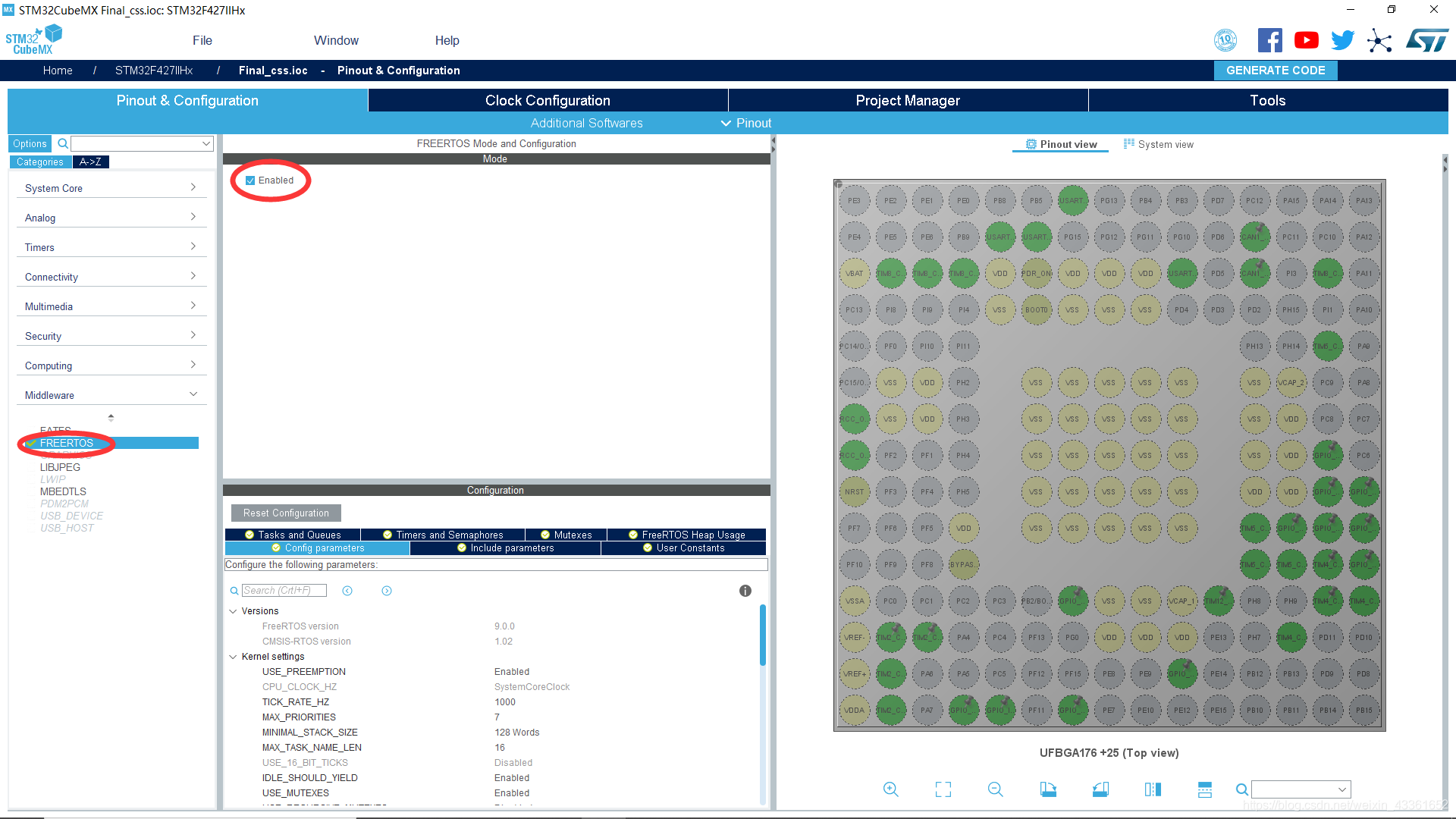Zoom out of the pinout view
The image size is (1456, 819).
[x=996, y=789]
